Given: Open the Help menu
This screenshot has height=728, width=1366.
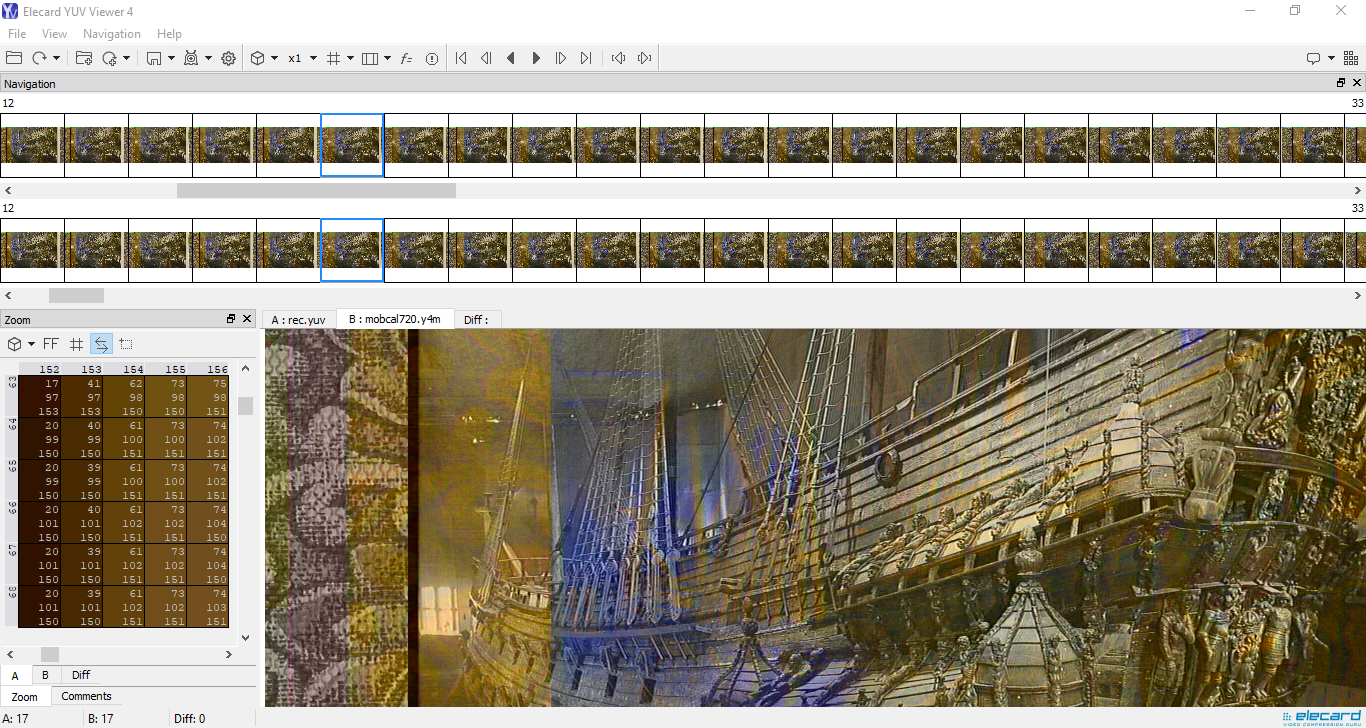Looking at the screenshot, I should (x=170, y=34).
